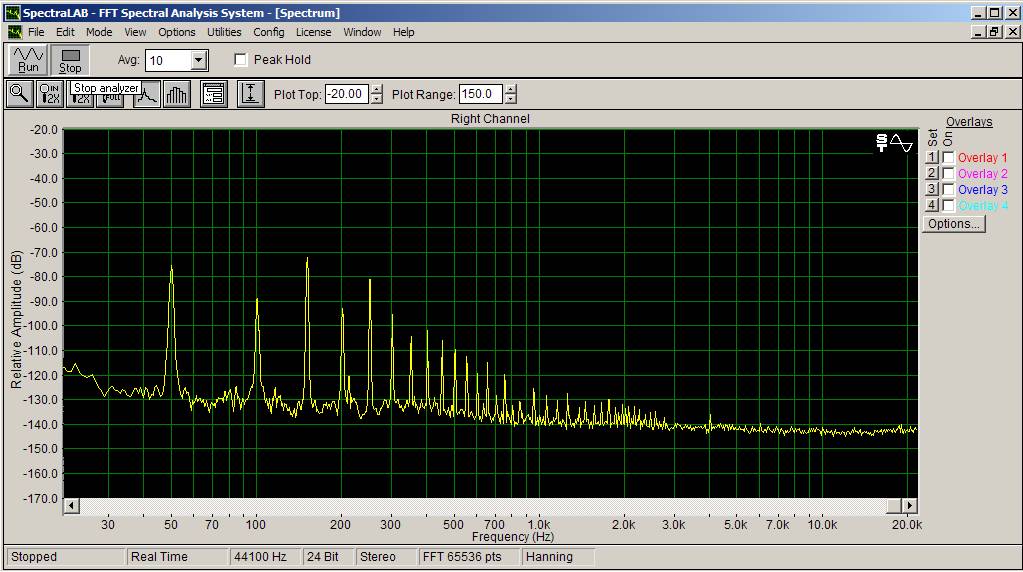This screenshot has width=1023, height=572.
Task: Click the 24 Bit status entry
Action: [x=328, y=557]
